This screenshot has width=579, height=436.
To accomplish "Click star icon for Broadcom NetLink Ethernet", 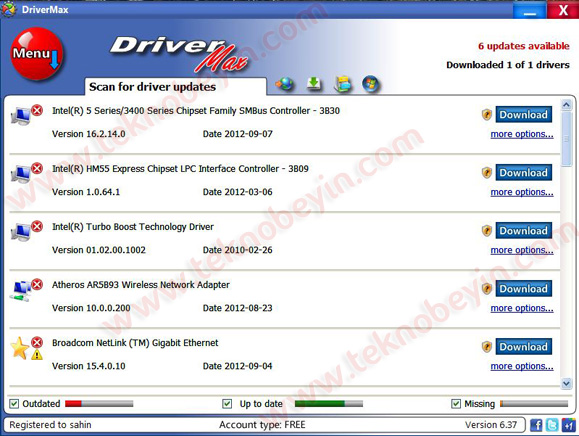I will click(x=20, y=348).
